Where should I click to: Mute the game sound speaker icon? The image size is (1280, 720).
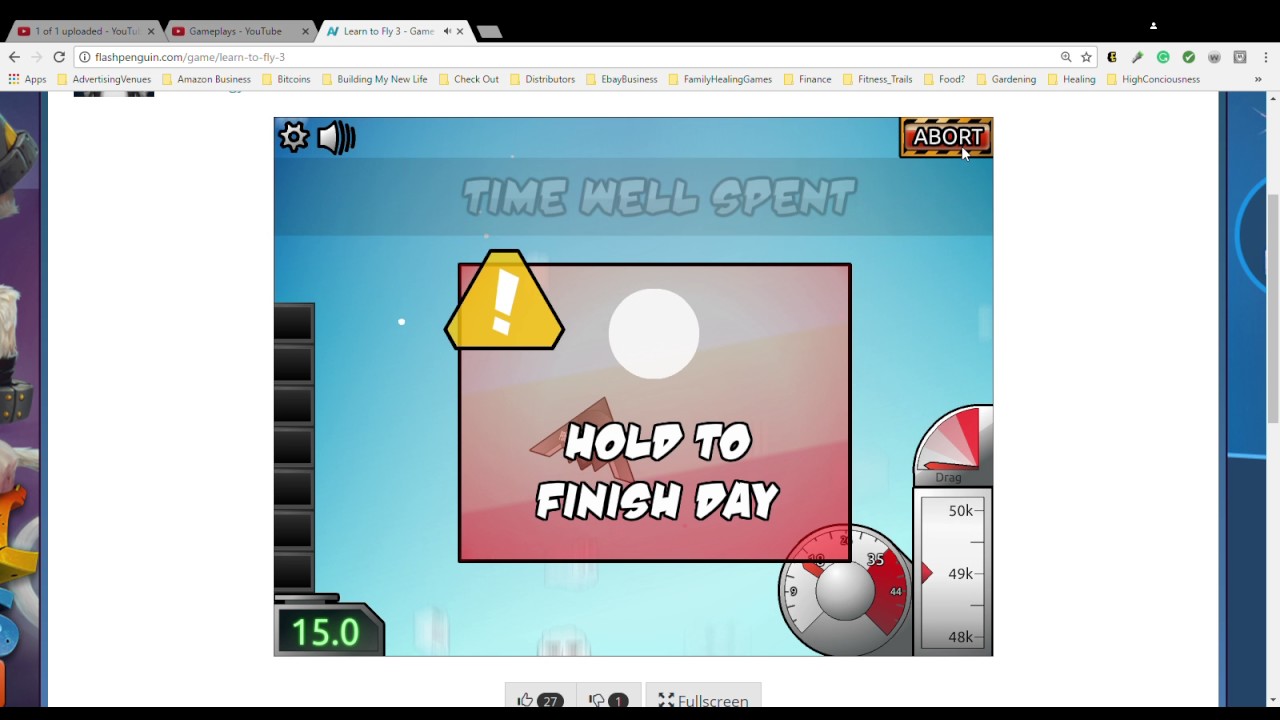point(336,137)
